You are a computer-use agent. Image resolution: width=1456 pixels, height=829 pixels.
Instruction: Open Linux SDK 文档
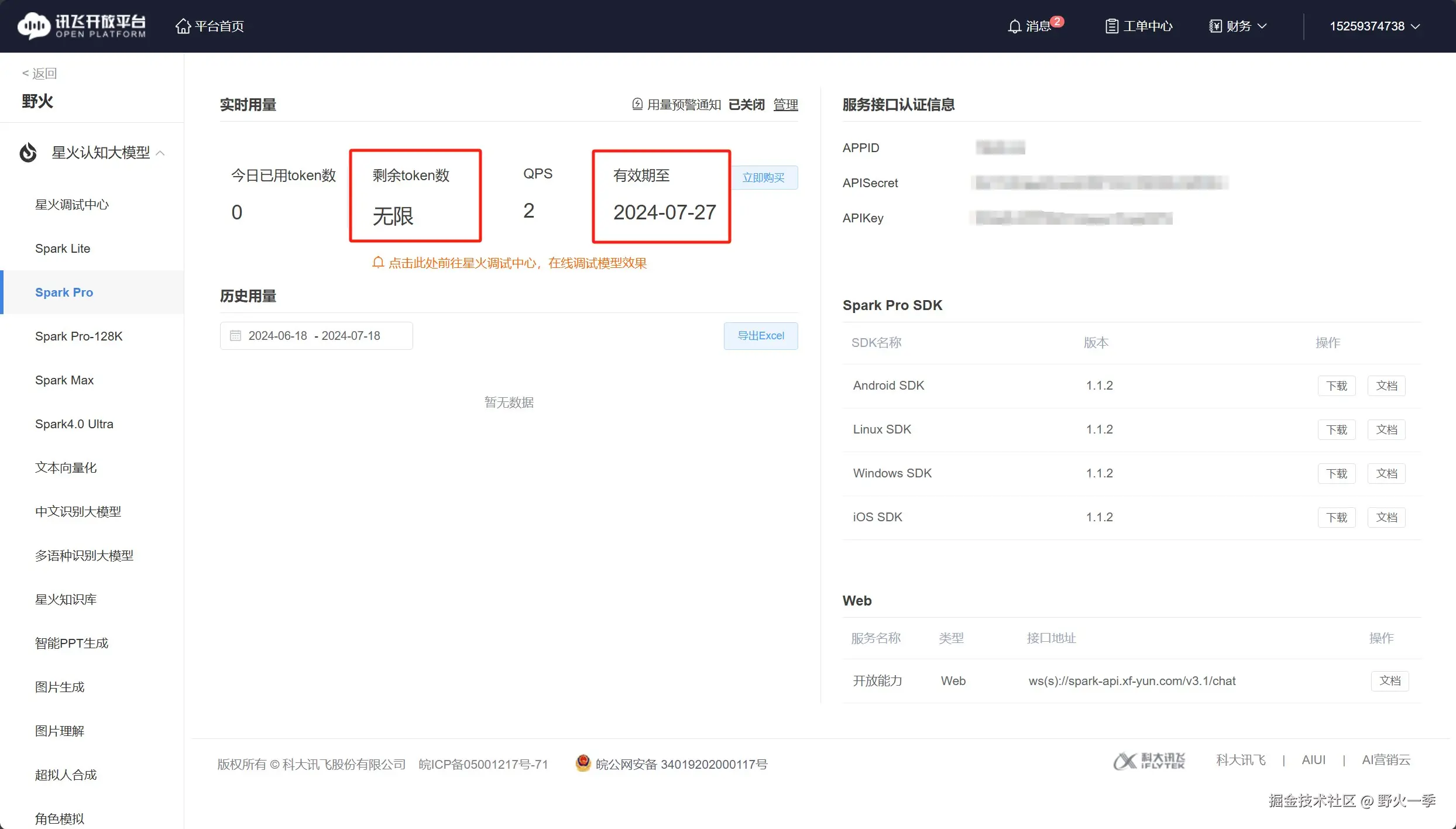pyautogui.click(x=1386, y=430)
